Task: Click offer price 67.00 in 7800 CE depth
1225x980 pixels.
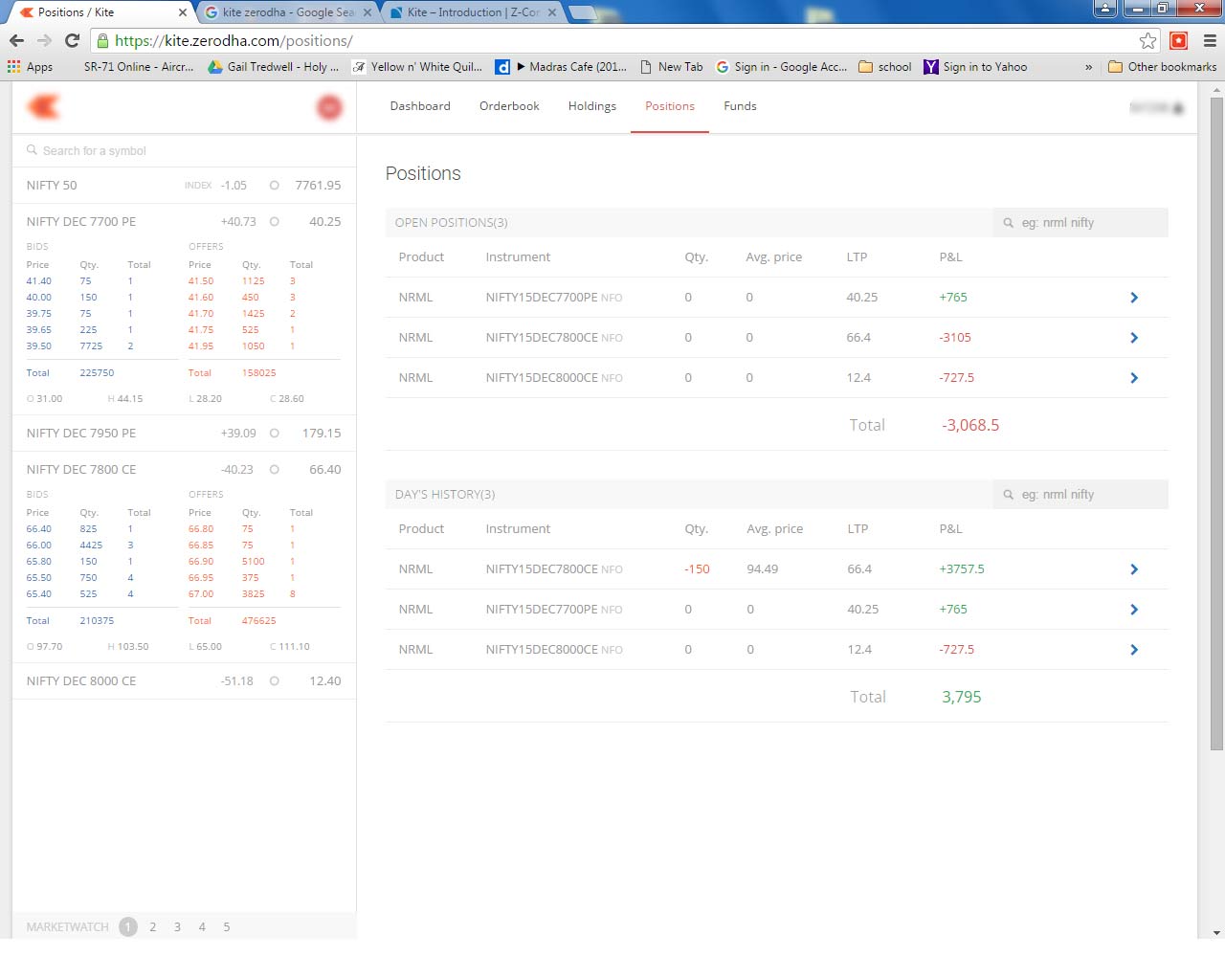Action: pyautogui.click(x=201, y=594)
